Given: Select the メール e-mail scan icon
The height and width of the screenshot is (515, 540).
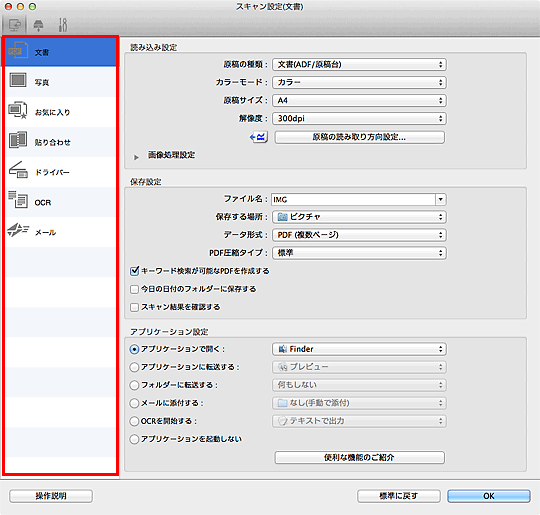Looking at the screenshot, I should (x=18, y=230).
